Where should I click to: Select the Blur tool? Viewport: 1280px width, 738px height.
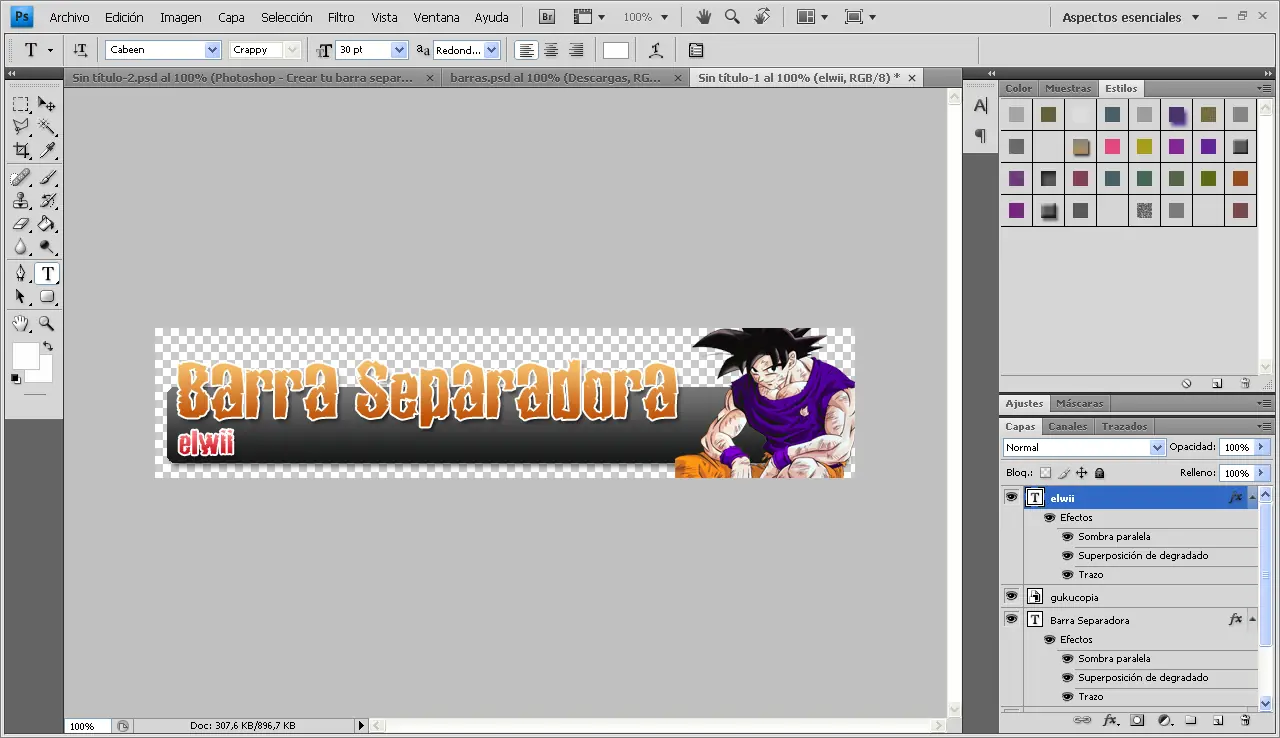pos(20,247)
